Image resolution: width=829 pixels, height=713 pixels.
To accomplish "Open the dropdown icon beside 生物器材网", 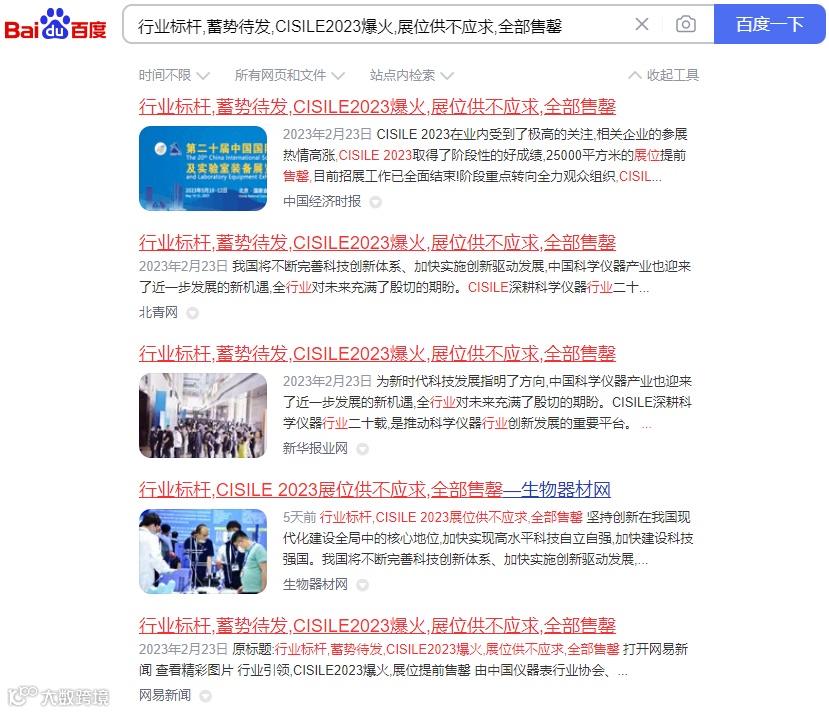I will pos(362,585).
